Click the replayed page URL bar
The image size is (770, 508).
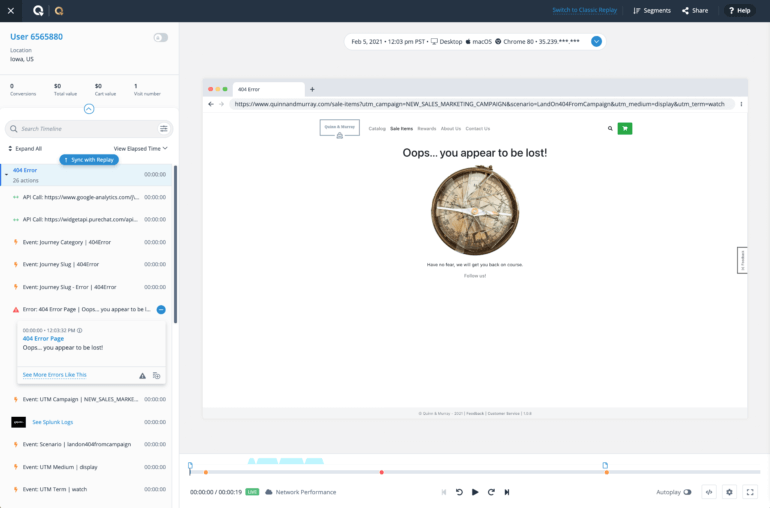coord(482,104)
